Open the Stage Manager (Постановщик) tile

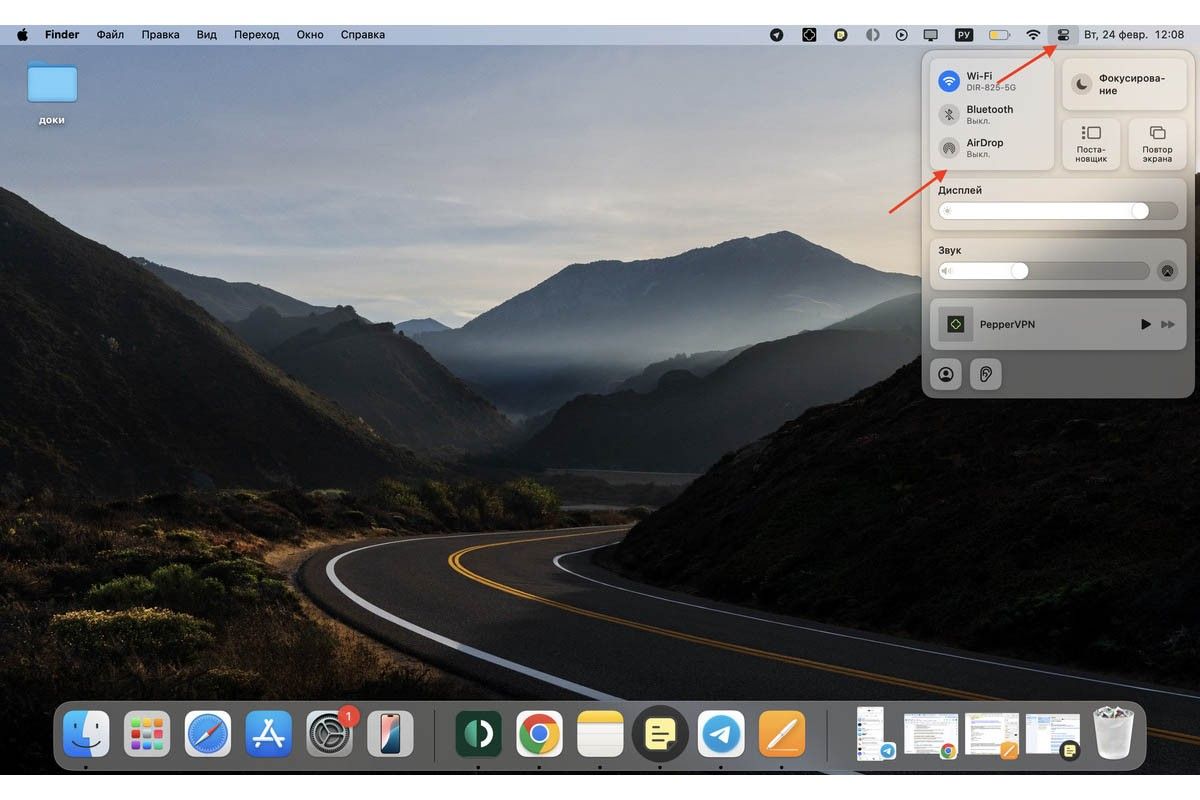(x=1091, y=144)
